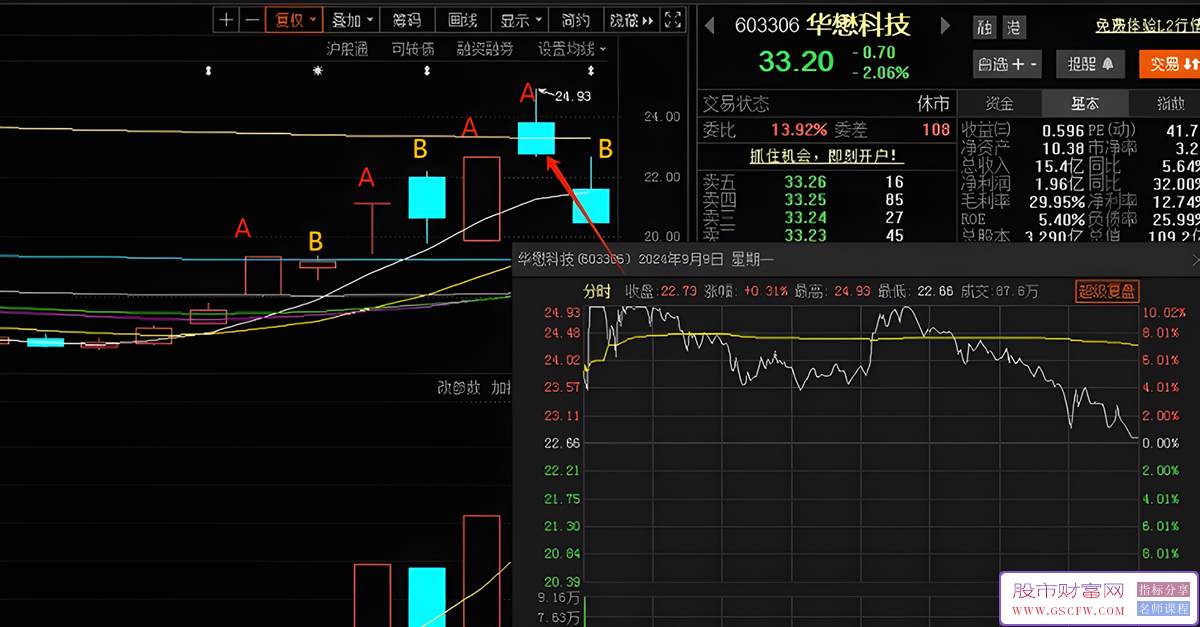Click the 卖五 price 33.26

(x=805, y=182)
